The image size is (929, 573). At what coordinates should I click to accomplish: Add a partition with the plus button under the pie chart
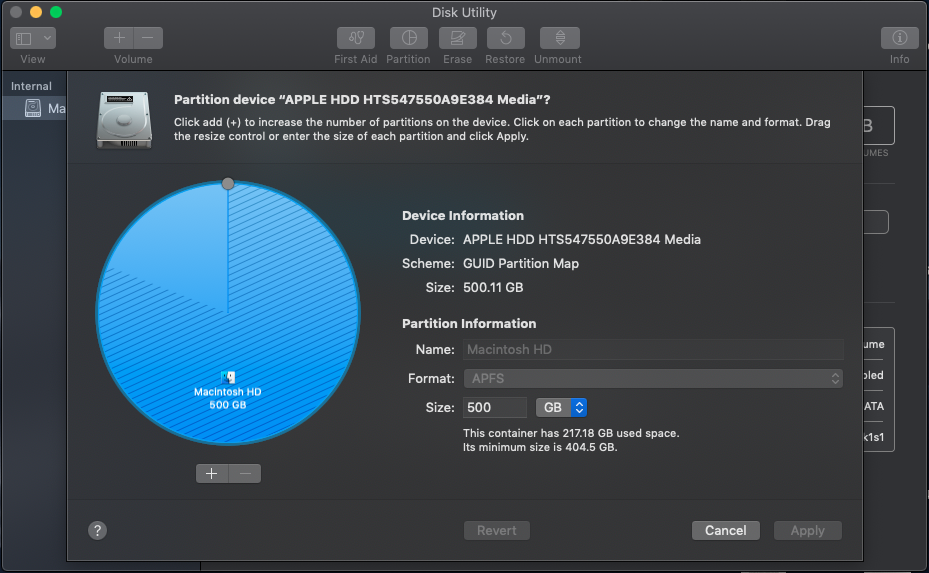coord(212,474)
